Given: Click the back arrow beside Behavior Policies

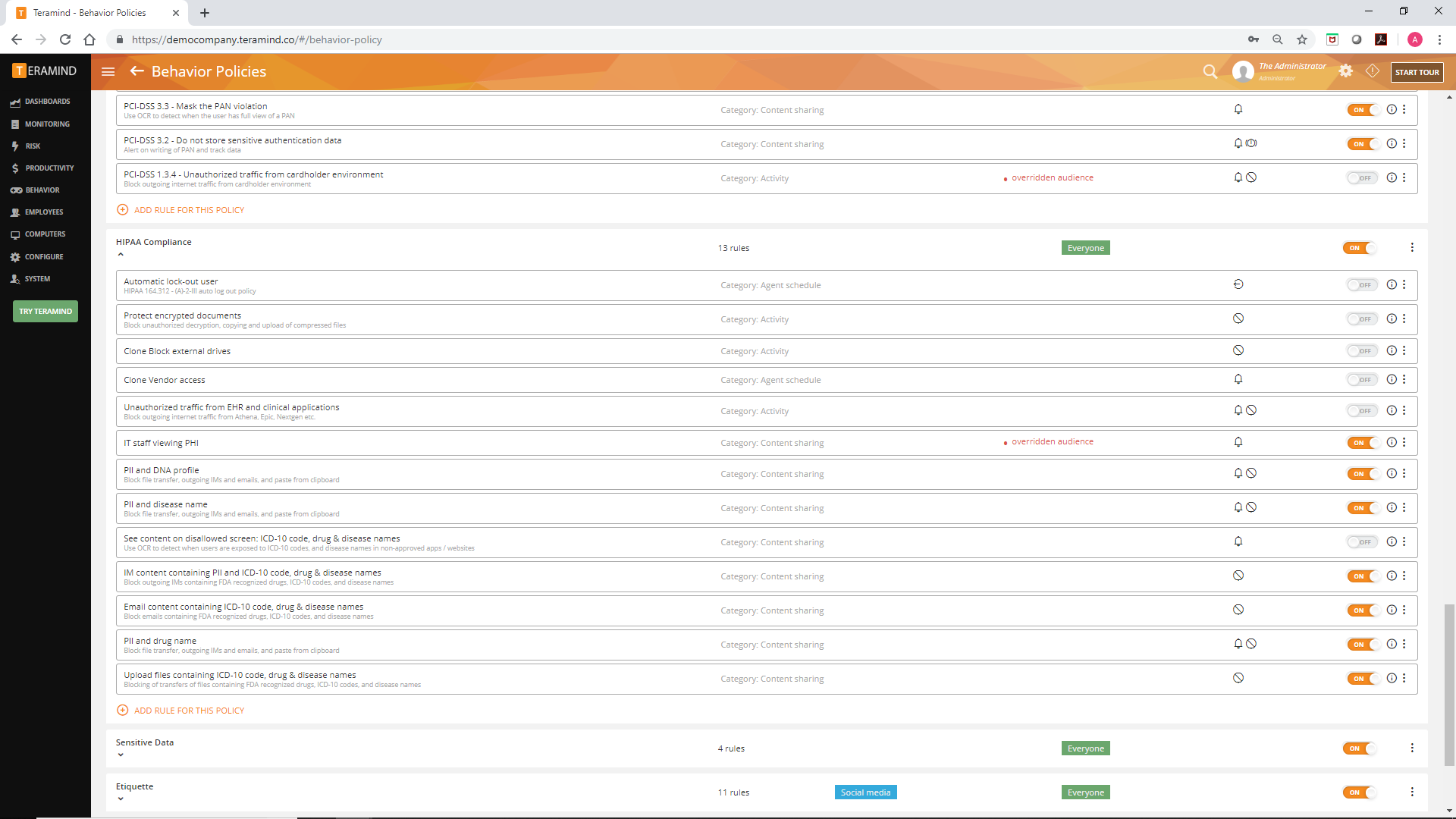Looking at the screenshot, I should pos(136,71).
